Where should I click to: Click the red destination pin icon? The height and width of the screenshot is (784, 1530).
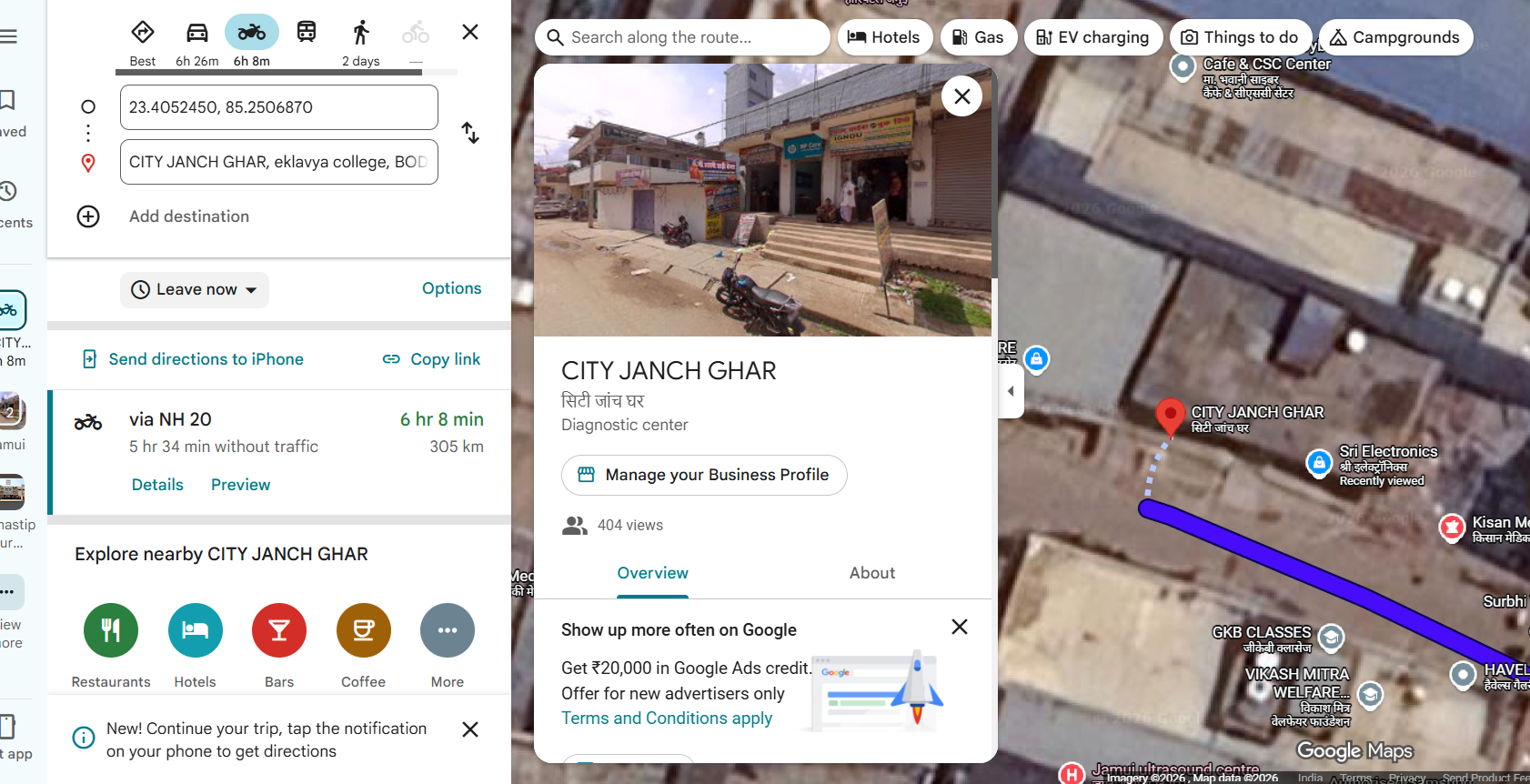[x=88, y=163]
